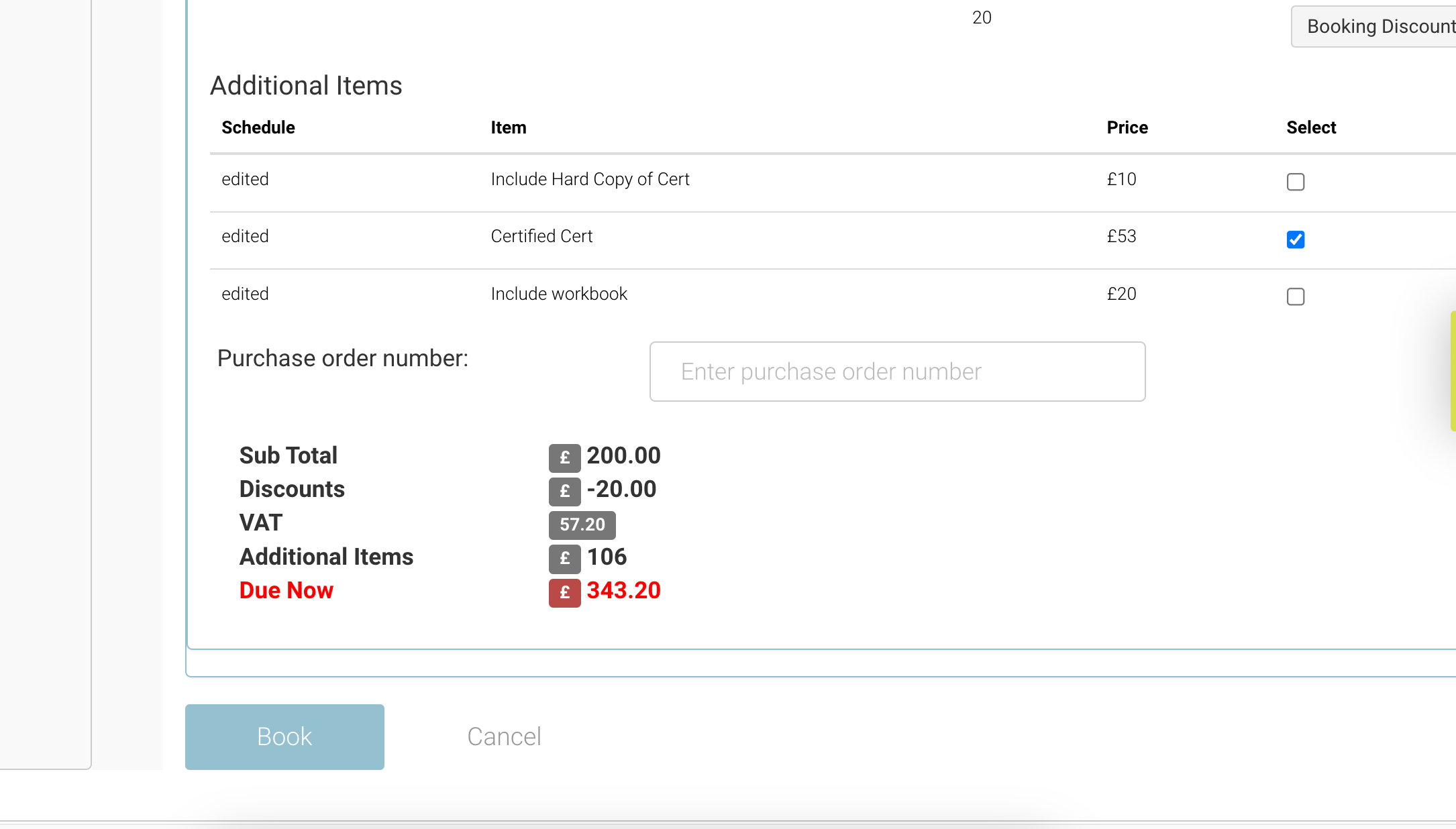Click the Include Hard Copy of Cert text
This screenshot has height=829, width=1456.
(590, 179)
